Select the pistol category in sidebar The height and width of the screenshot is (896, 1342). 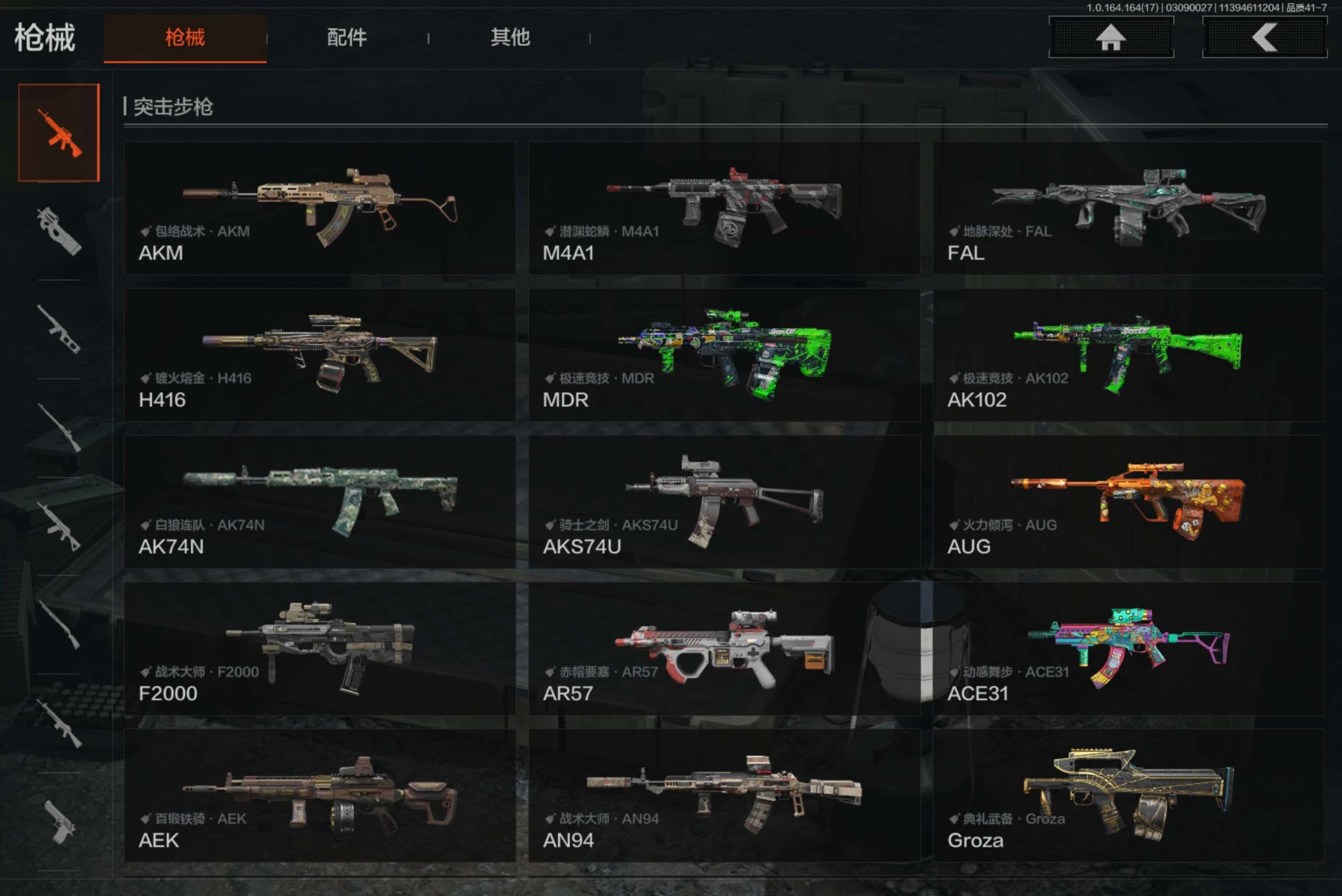point(59,822)
